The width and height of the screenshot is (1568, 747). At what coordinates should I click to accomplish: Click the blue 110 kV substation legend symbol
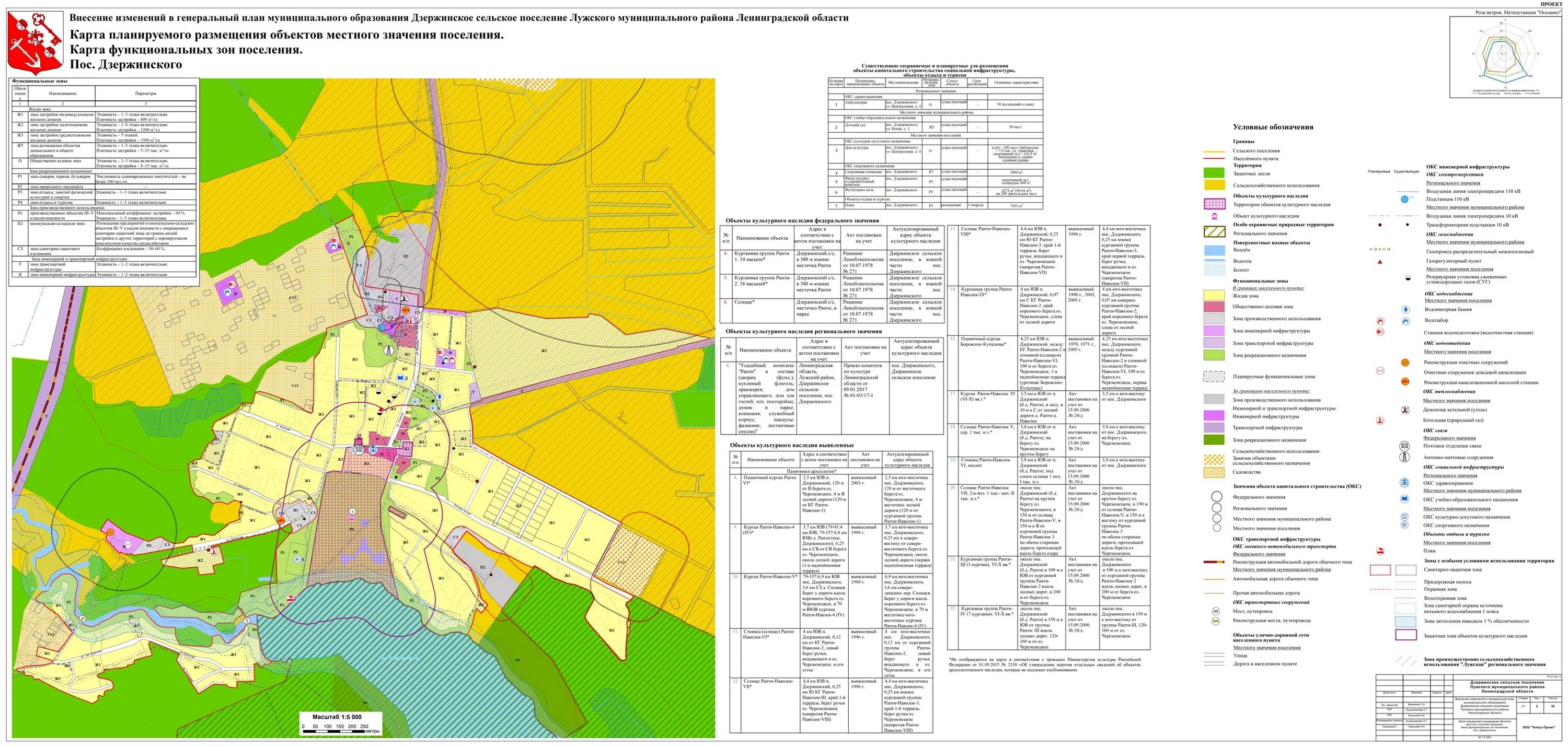(x=1404, y=199)
